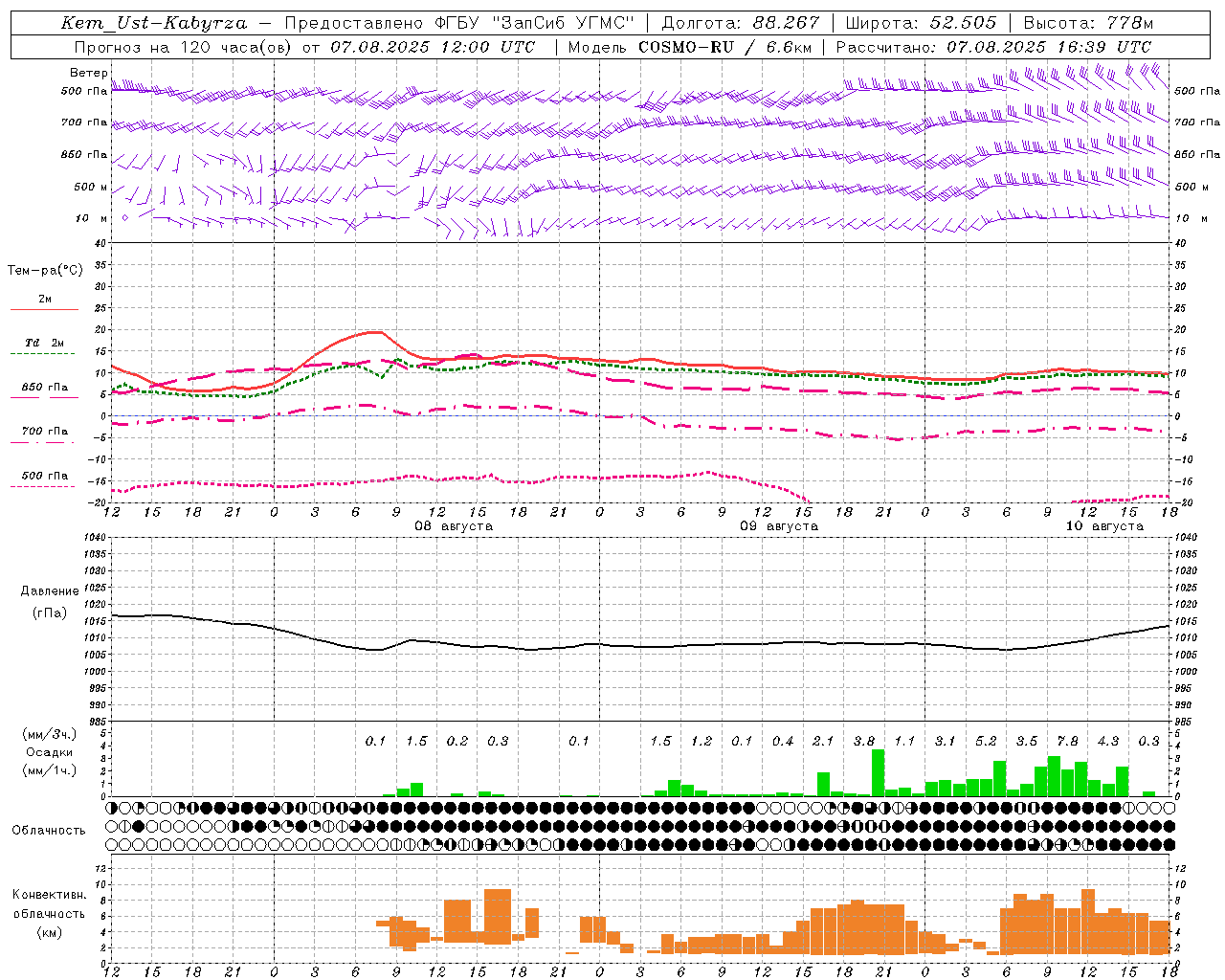The width and height of the screenshot is (1225, 980).
Task: Click the 'Облачность' cloud cover label
Action: (x=49, y=831)
